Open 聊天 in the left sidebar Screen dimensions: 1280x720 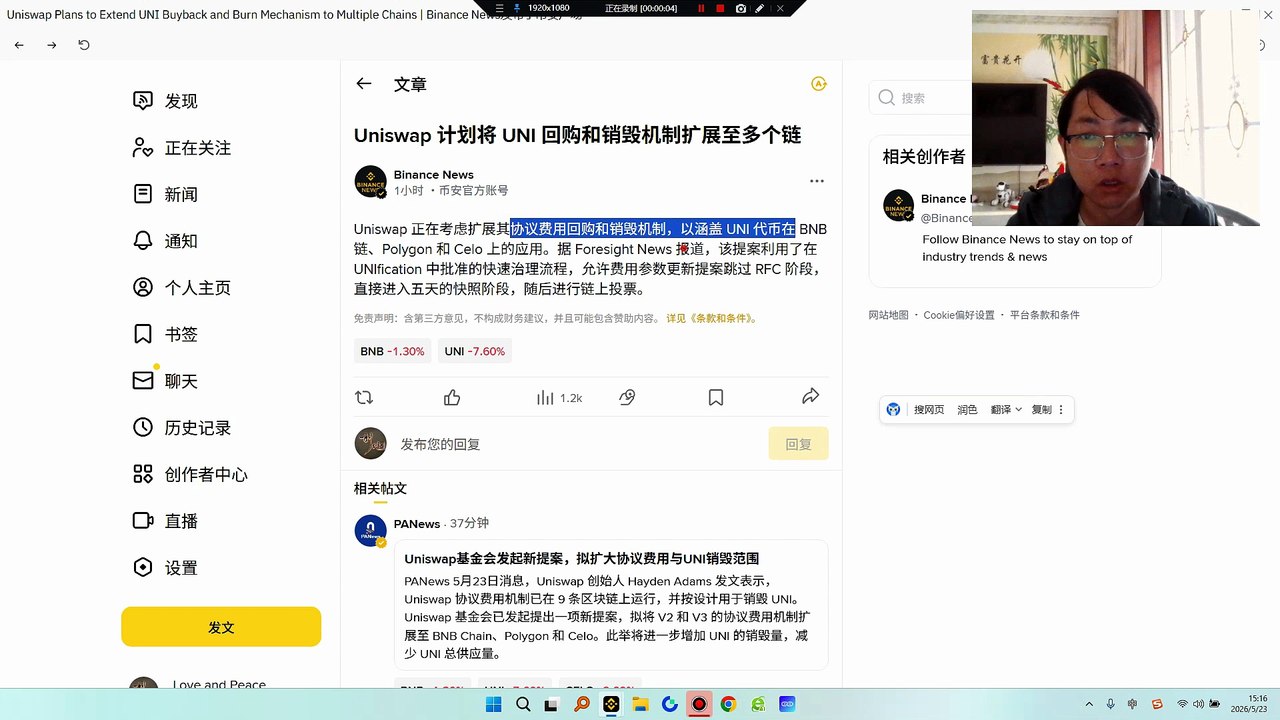click(x=166, y=381)
